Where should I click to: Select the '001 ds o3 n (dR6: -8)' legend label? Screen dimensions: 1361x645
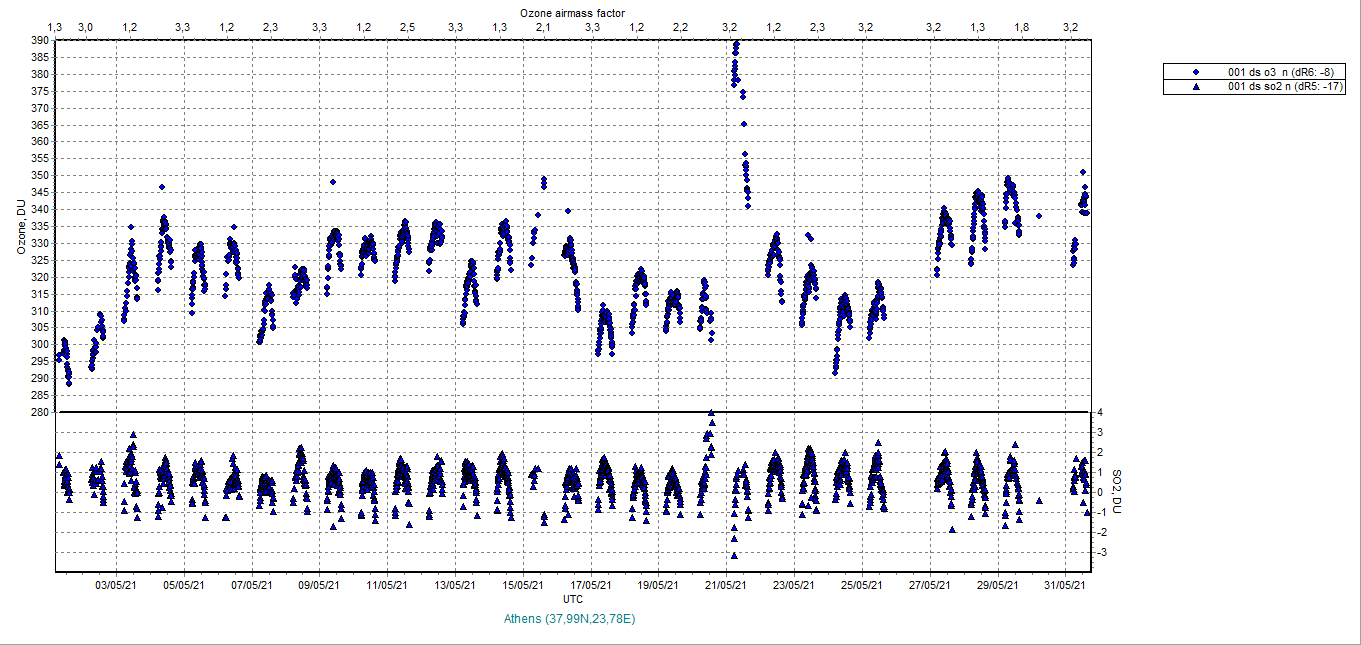[x=1280, y=73]
